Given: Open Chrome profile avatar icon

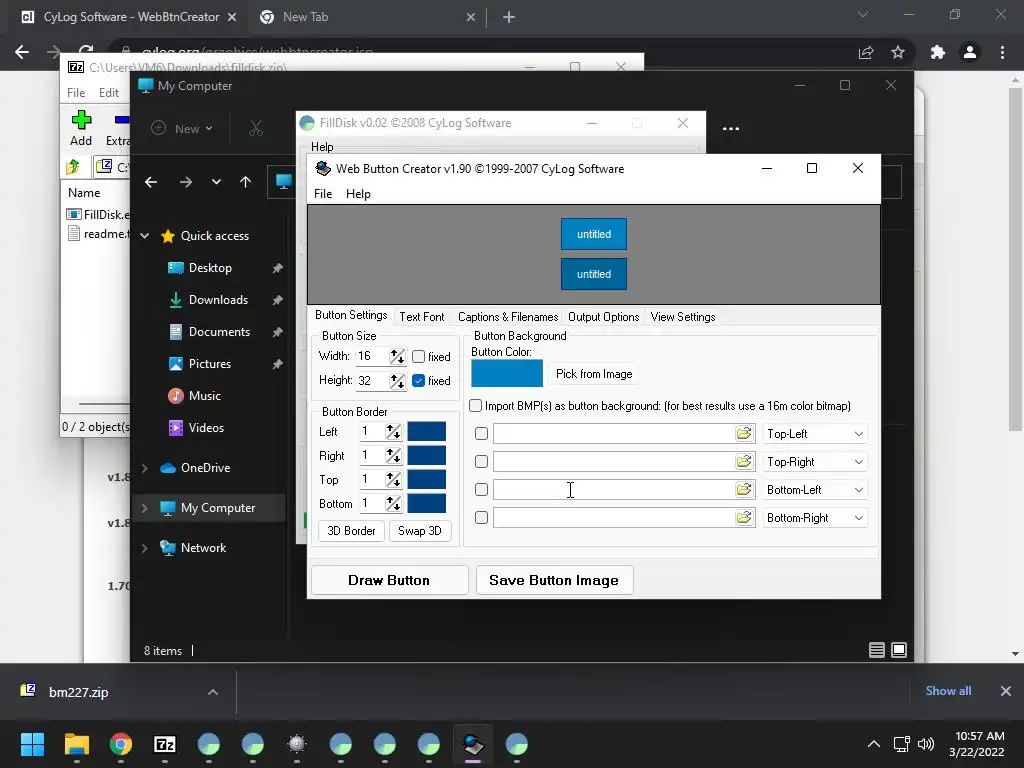Looking at the screenshot, I should 970,52.
